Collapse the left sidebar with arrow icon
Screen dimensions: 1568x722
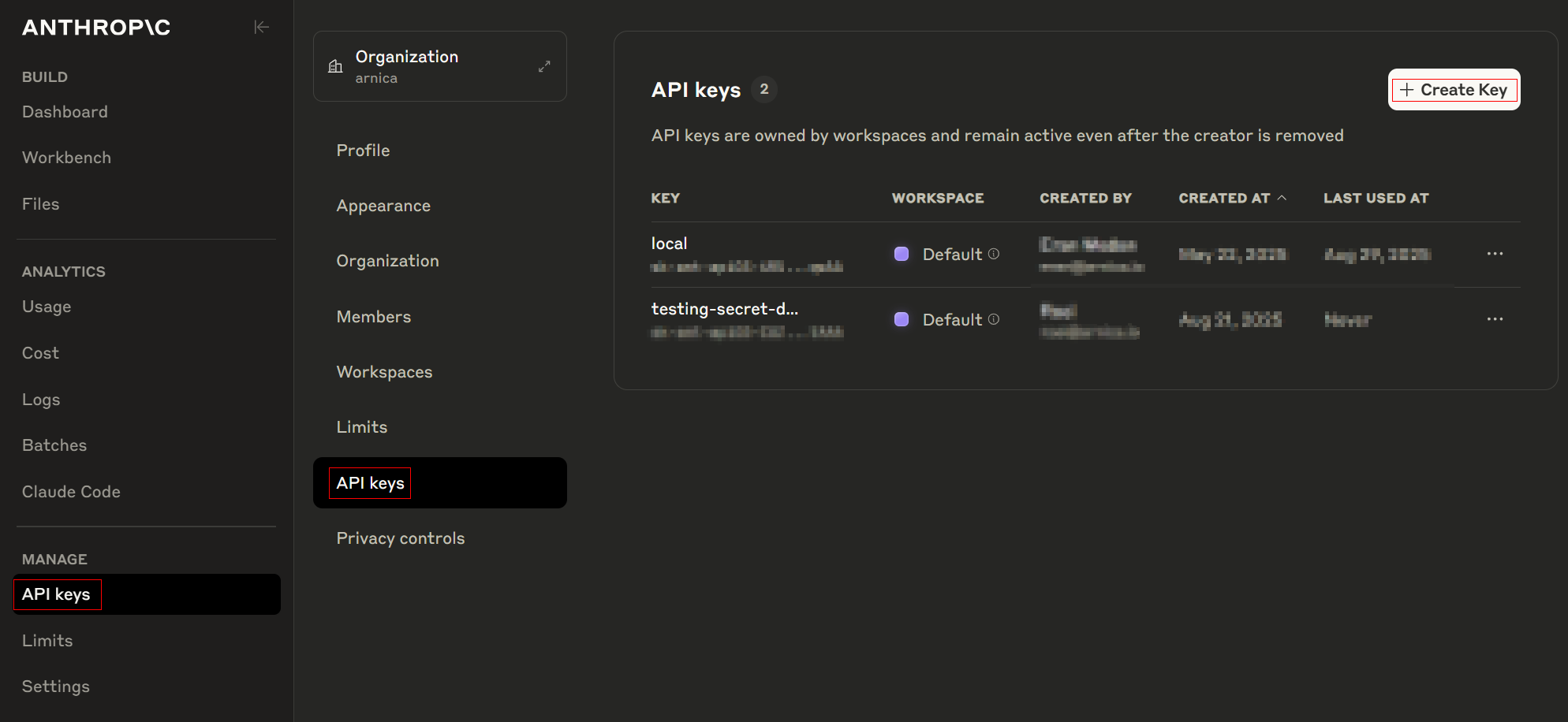coord(261,28)
